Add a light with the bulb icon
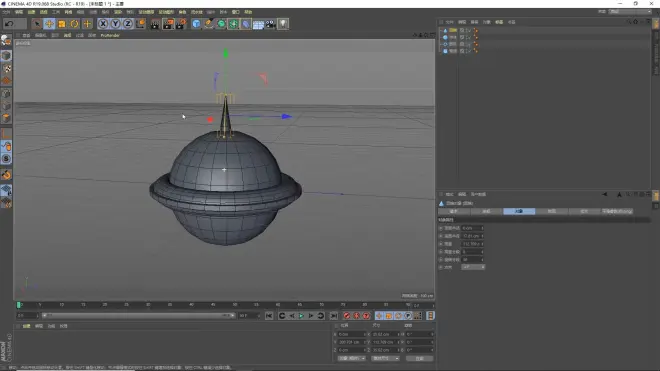This screenshot has width=660, height=371. point(283,24)
